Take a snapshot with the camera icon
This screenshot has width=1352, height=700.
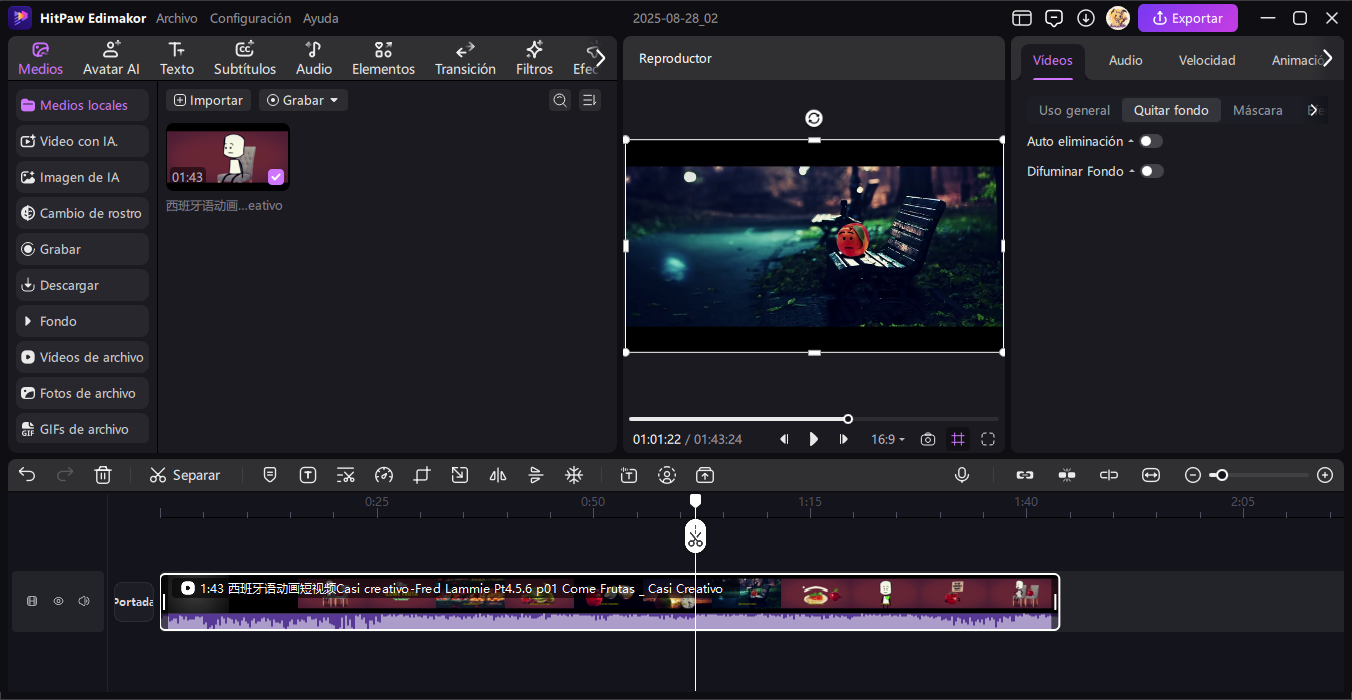[x=928, y=439]
